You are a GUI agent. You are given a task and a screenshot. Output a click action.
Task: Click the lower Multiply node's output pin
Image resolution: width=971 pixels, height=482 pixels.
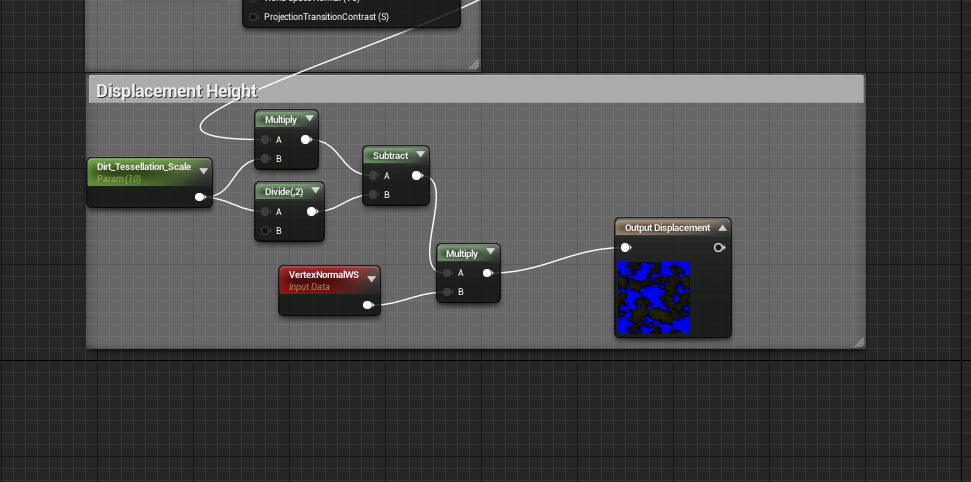[487, 273]
